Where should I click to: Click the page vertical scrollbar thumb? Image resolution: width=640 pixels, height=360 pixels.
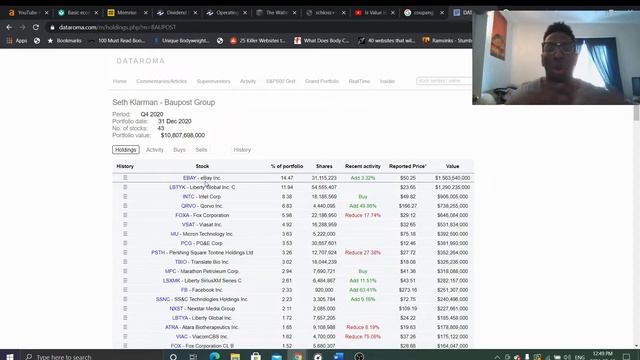(636, 112)
